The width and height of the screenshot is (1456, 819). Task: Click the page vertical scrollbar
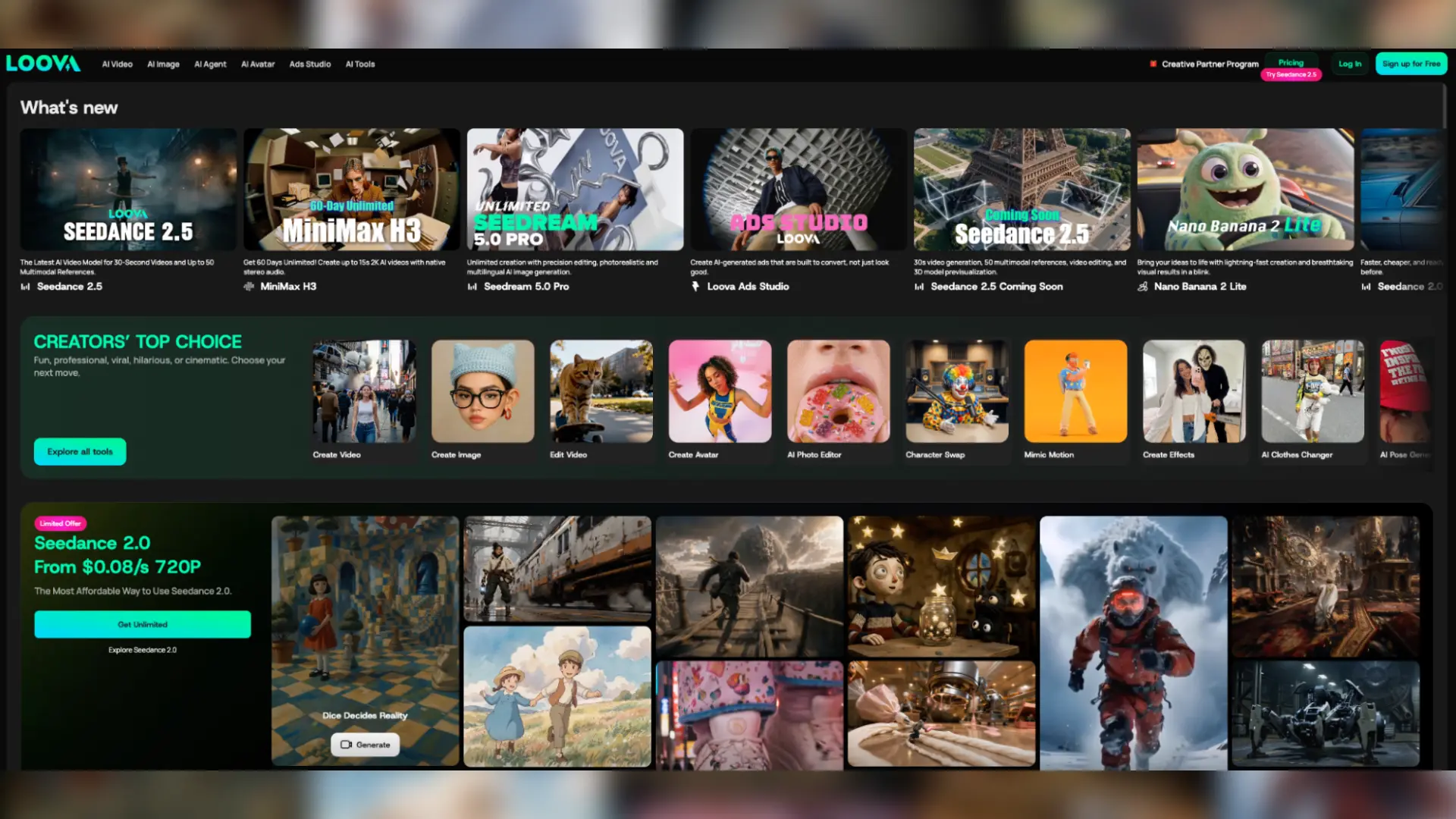click(1445, 106)
